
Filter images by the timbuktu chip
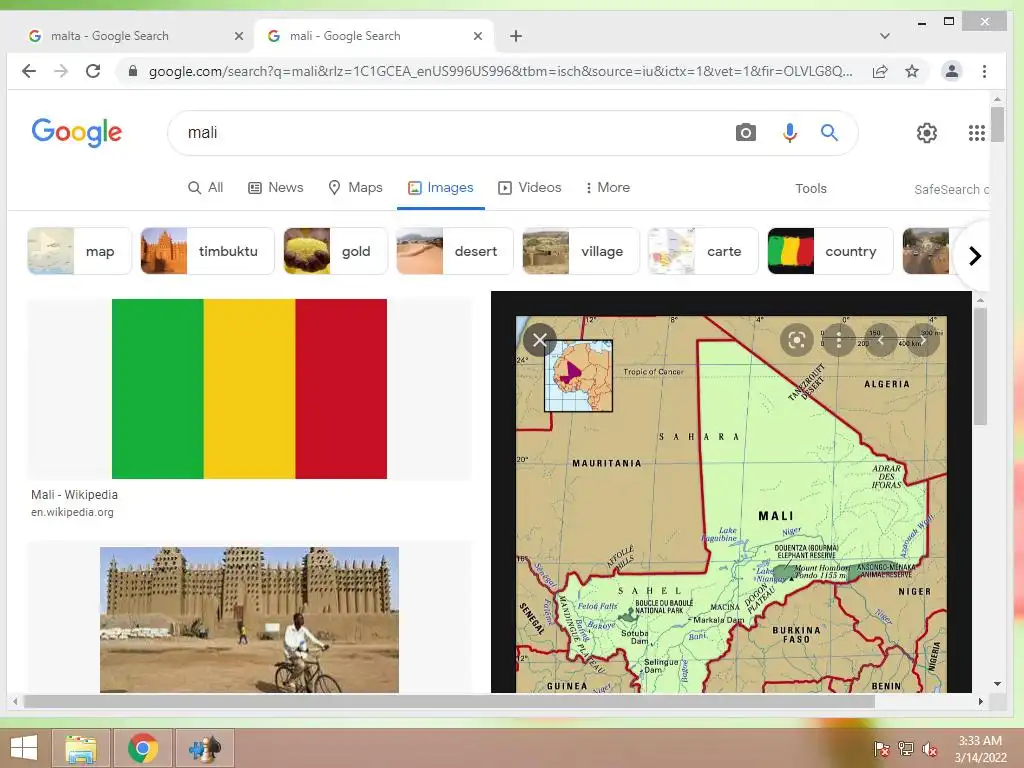click(207, 251)
